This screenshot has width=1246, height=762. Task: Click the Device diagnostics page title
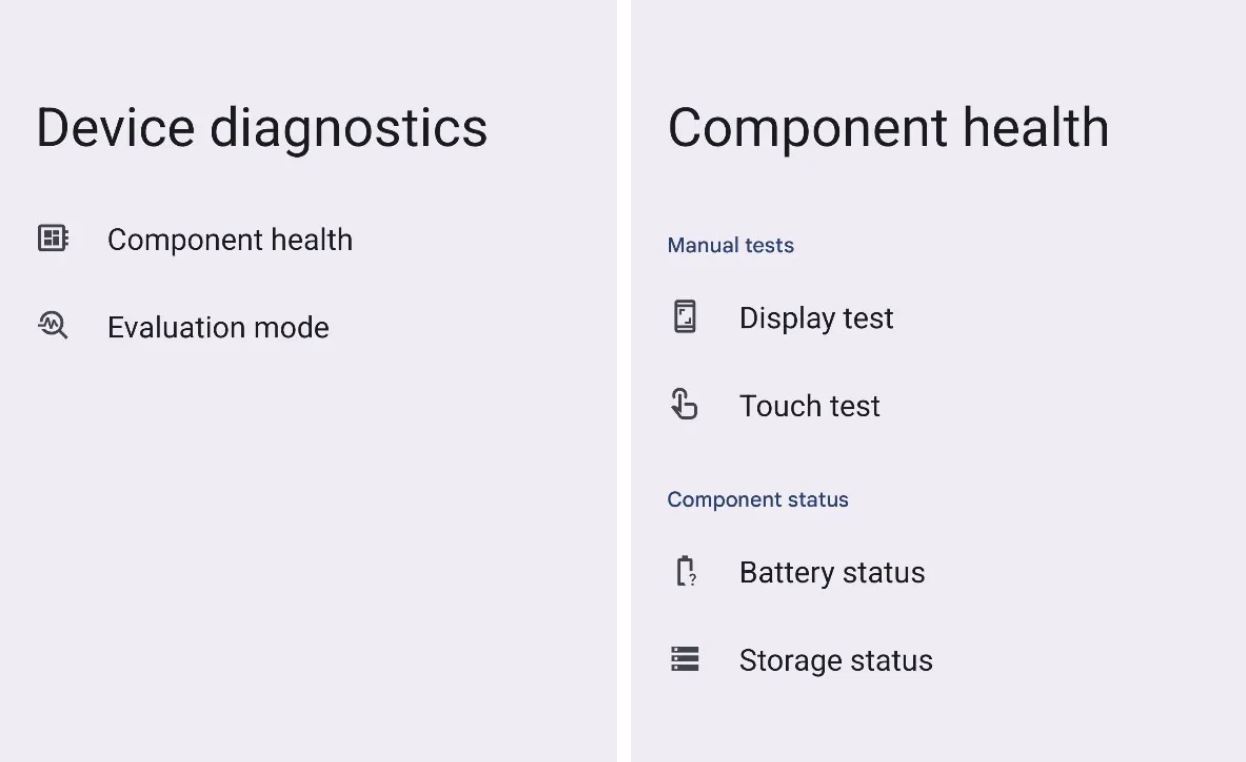click(x=262, y=127)
